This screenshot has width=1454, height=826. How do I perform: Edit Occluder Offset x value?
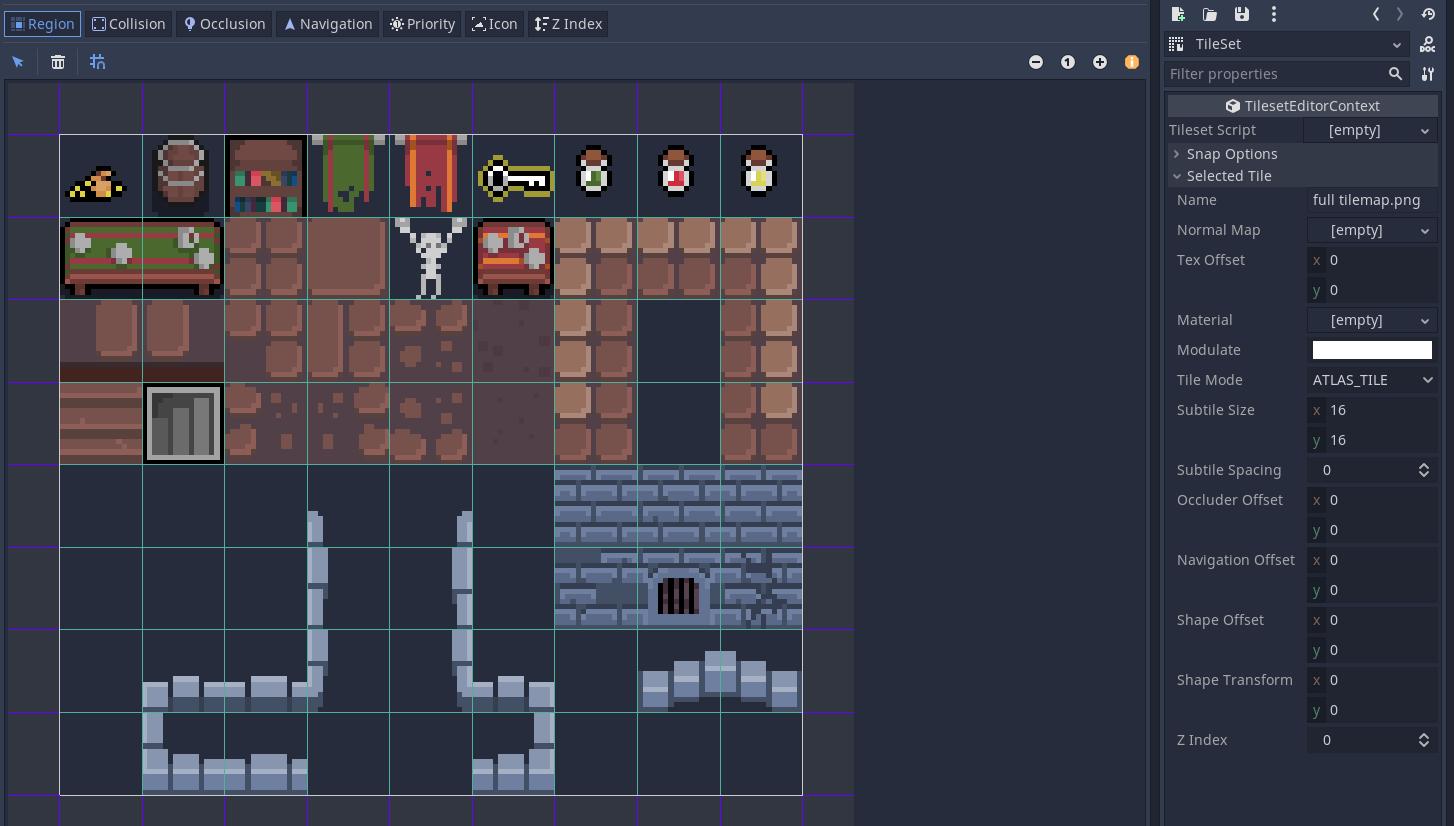1372,500
